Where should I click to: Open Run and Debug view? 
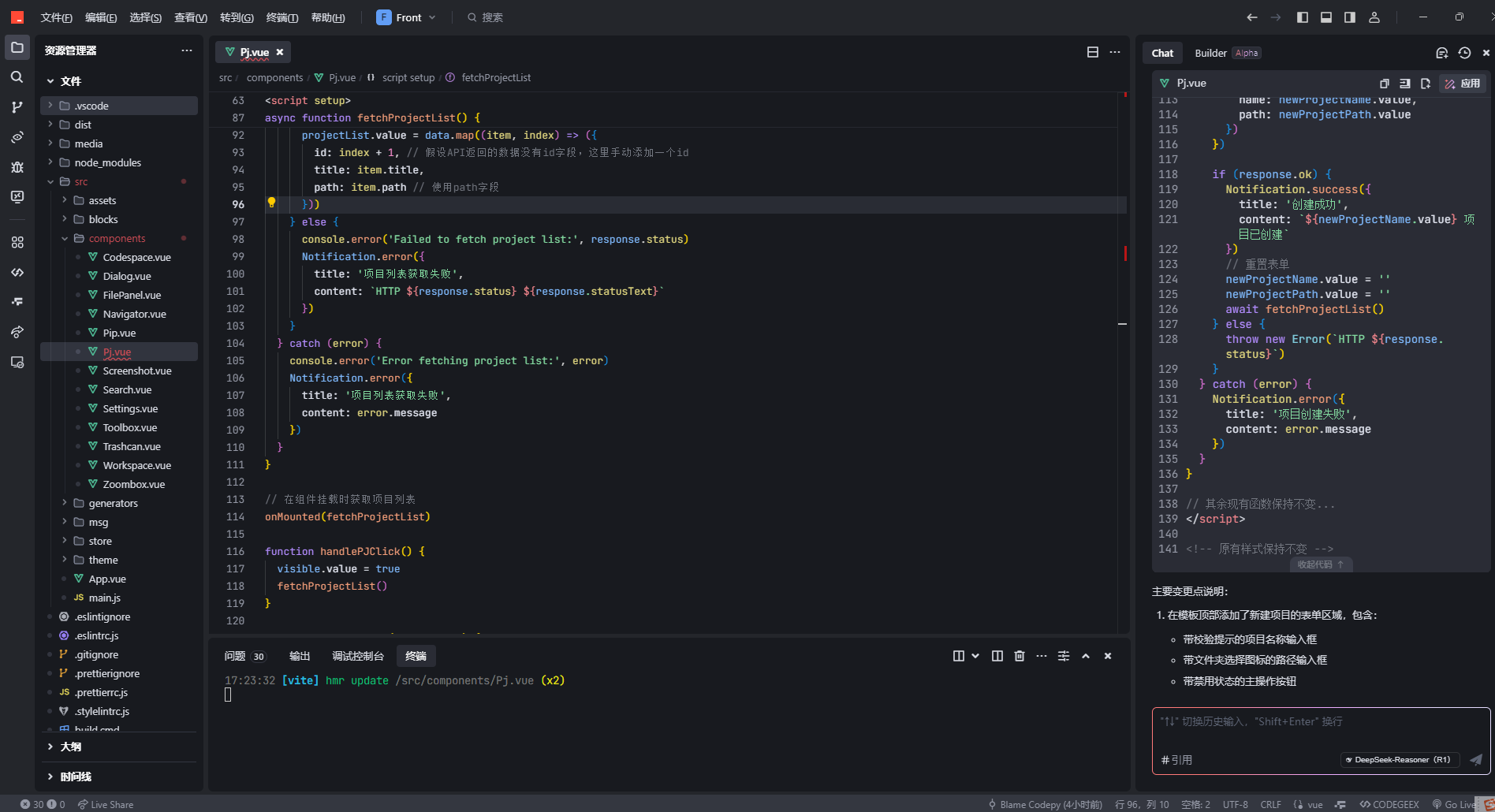point(17,167)
